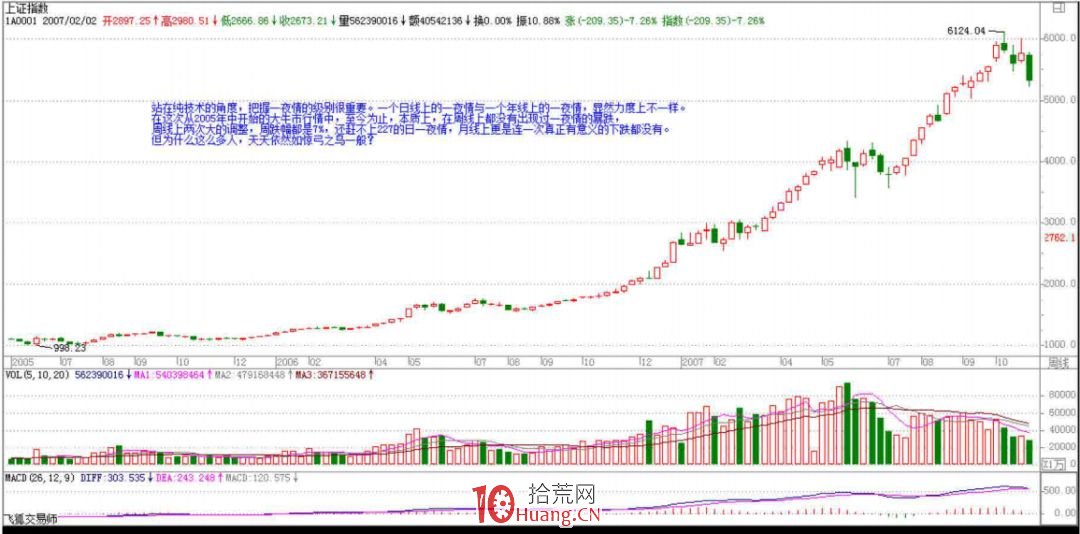Click the 5000.0 price axis label

(x=1061, y=101)
